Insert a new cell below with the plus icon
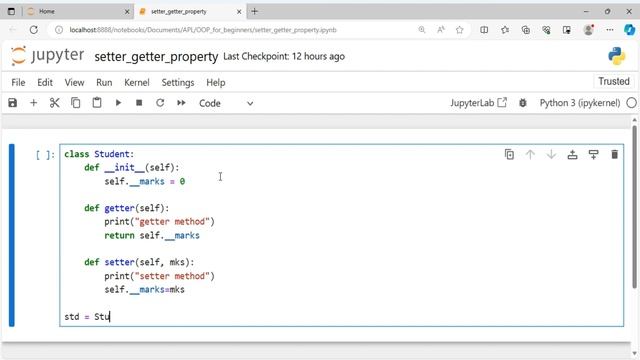 point(33,103)
